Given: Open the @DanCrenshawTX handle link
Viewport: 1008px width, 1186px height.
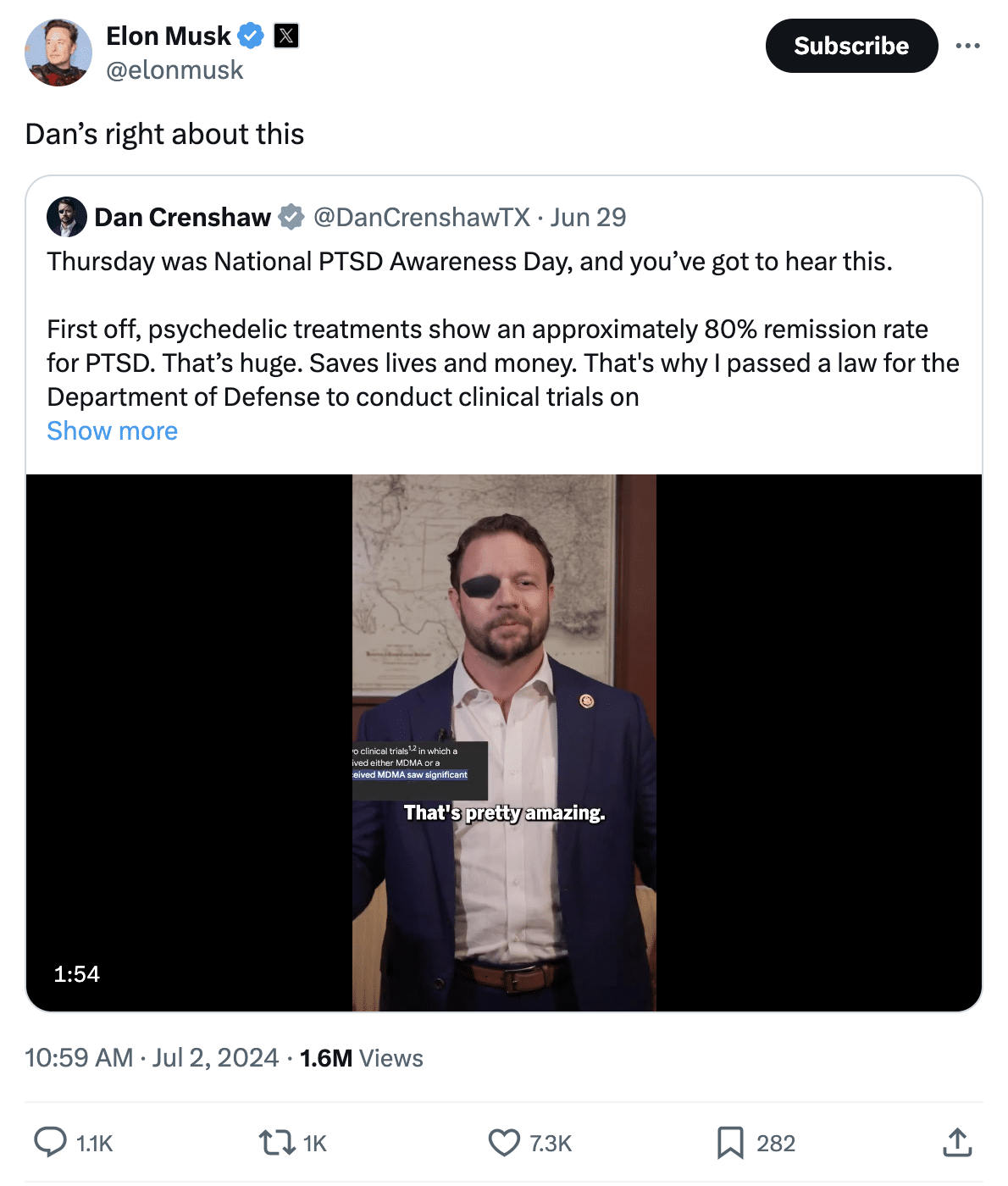Looking at the screenshot, I should (x=422, y=218).
